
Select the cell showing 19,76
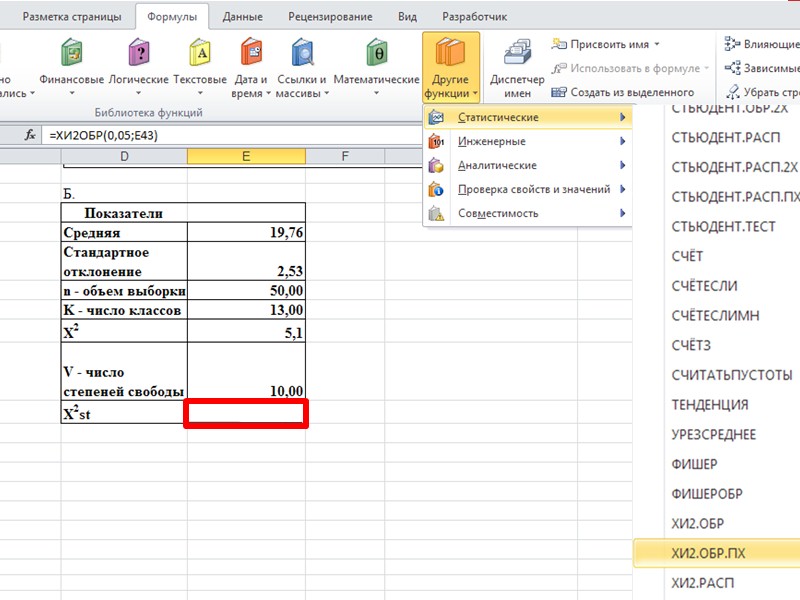coord(246,232)
